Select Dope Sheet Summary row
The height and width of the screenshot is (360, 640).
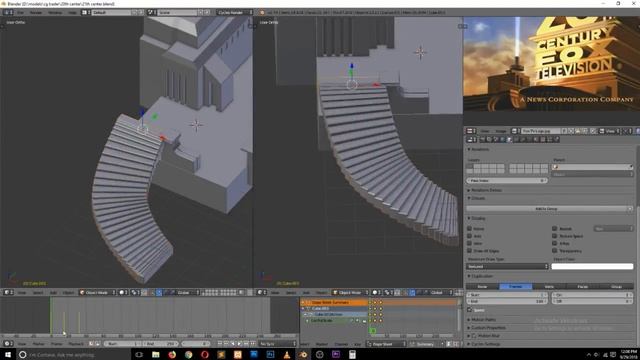click(334, 302)
